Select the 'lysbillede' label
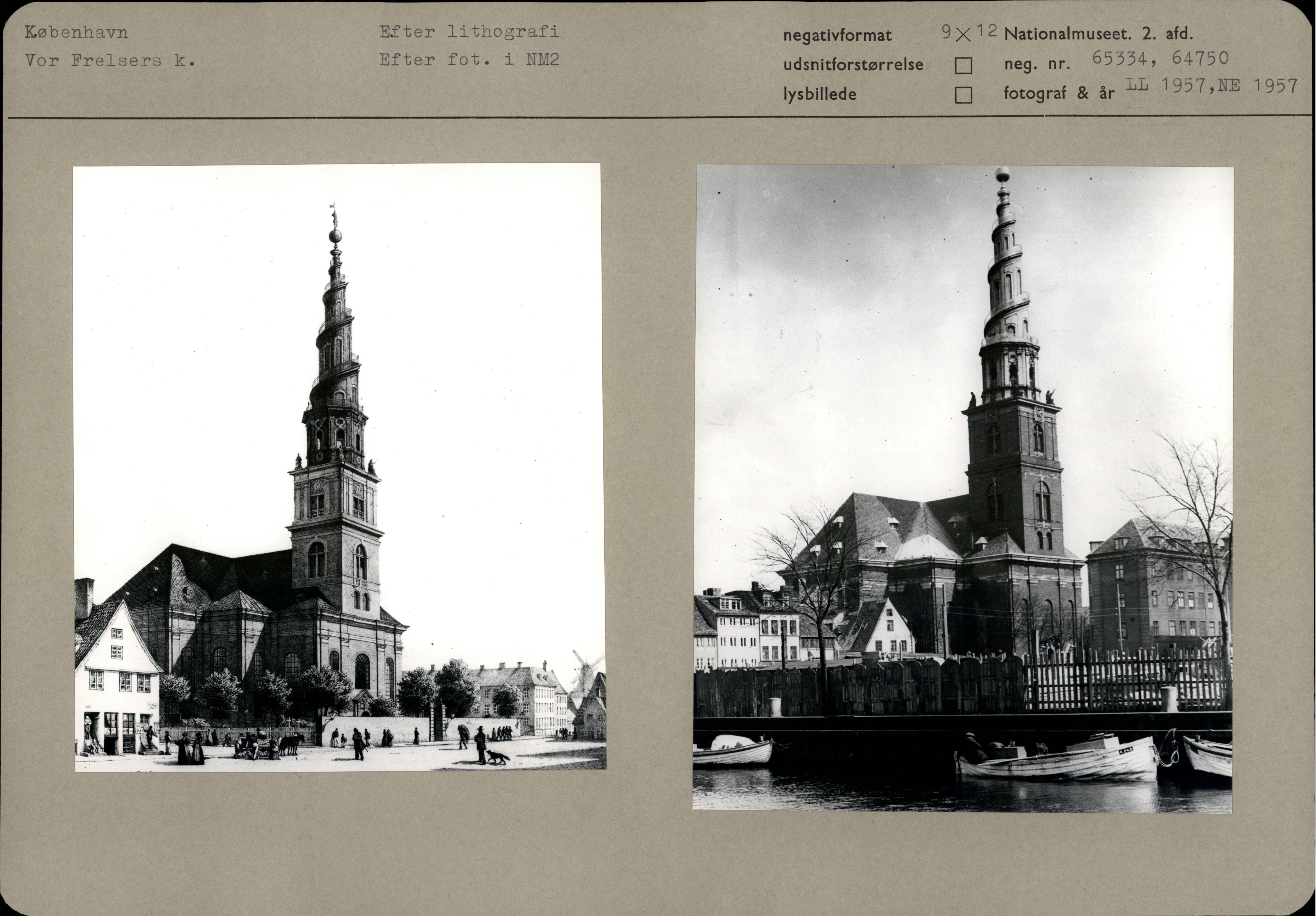Viewport: 1316px width, 916px height. [820, 94]
